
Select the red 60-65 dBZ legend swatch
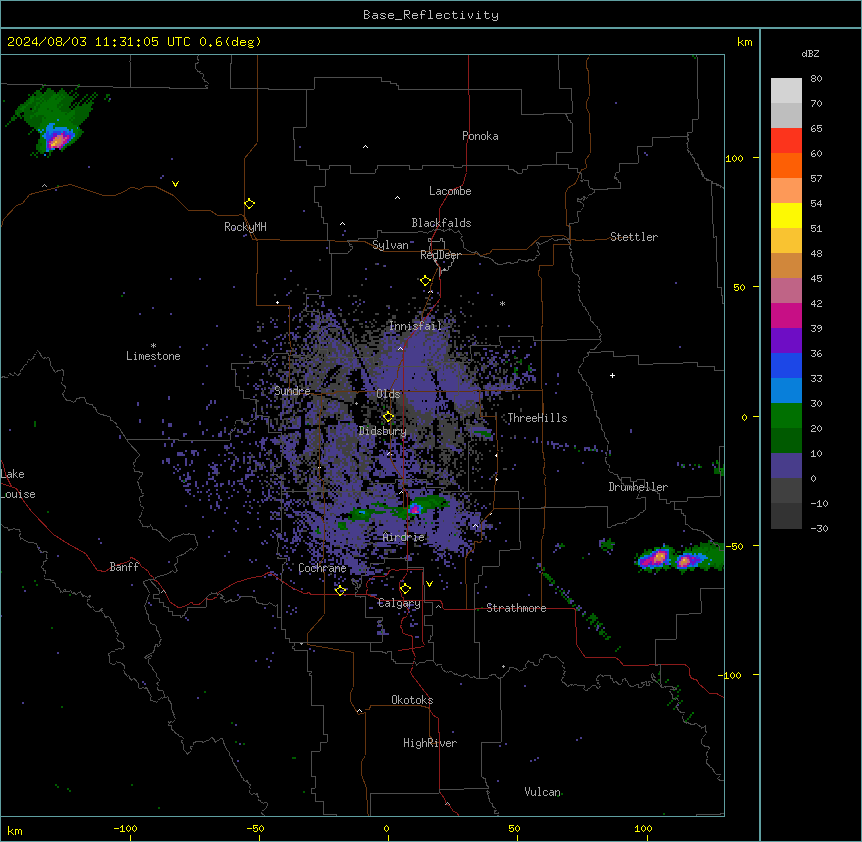pos(786,141)
